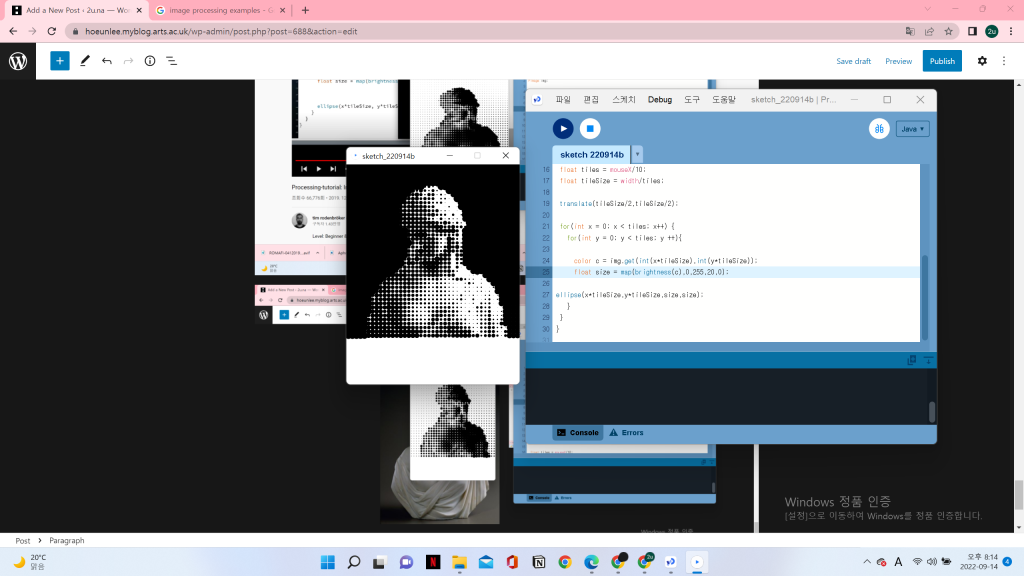Toggle the IME input mode 'A' indicator
The image size is (1024, 576).
(x=899, y=562)
